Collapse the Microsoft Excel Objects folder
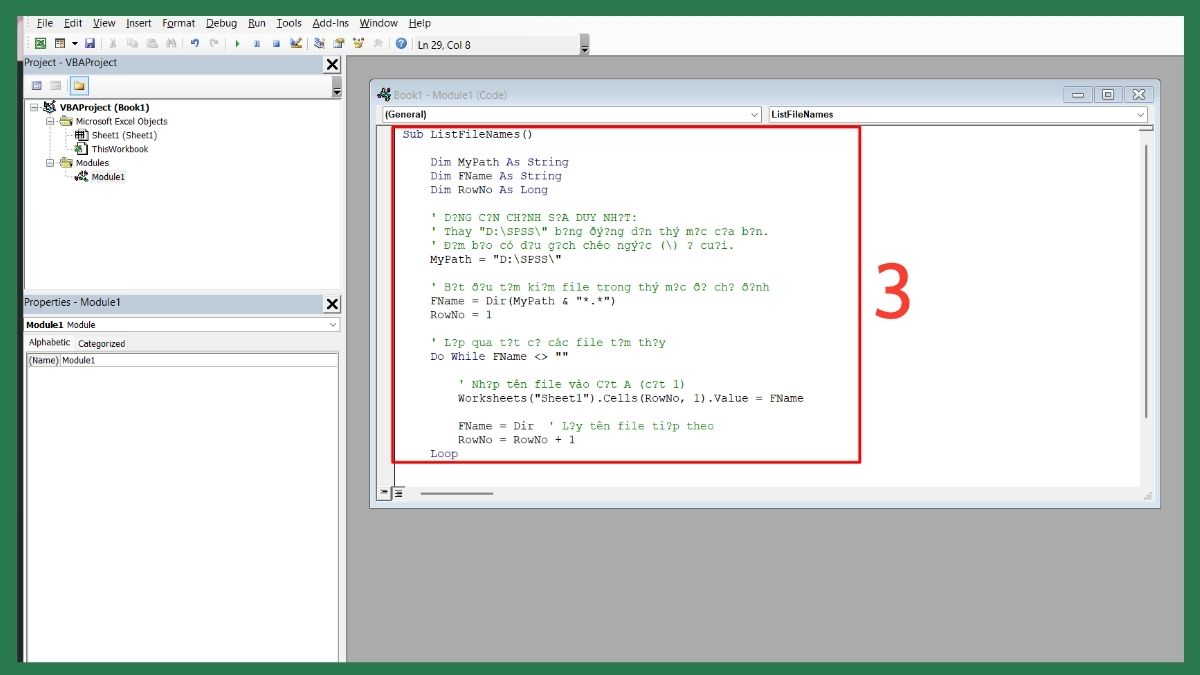Viewport: 1200px width, 675px height. pos(50,121)
